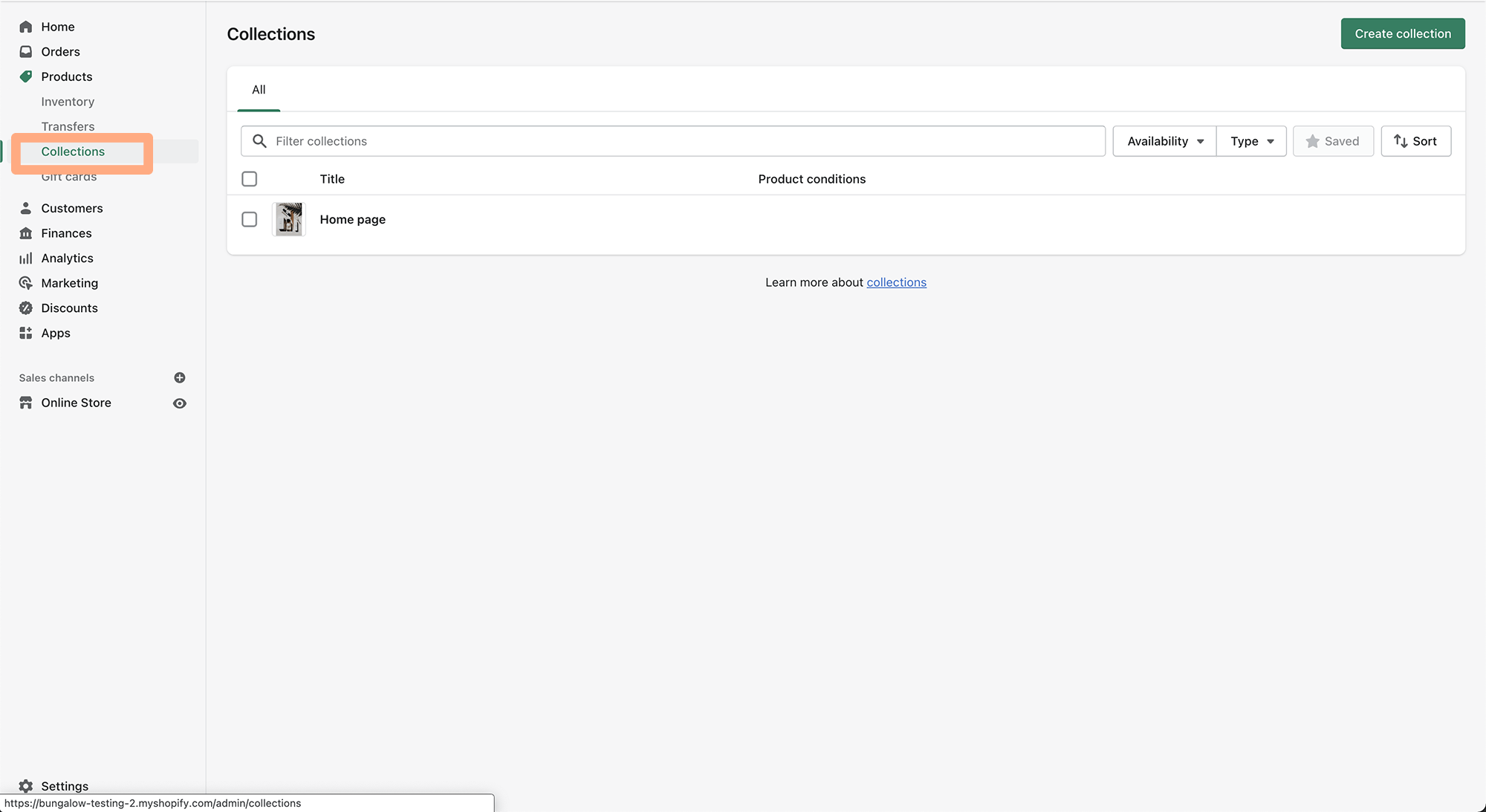This screenshot has height=812, width=1486.
Task: Click the Discounts percent badge icon
Action: tap(26, 308)
